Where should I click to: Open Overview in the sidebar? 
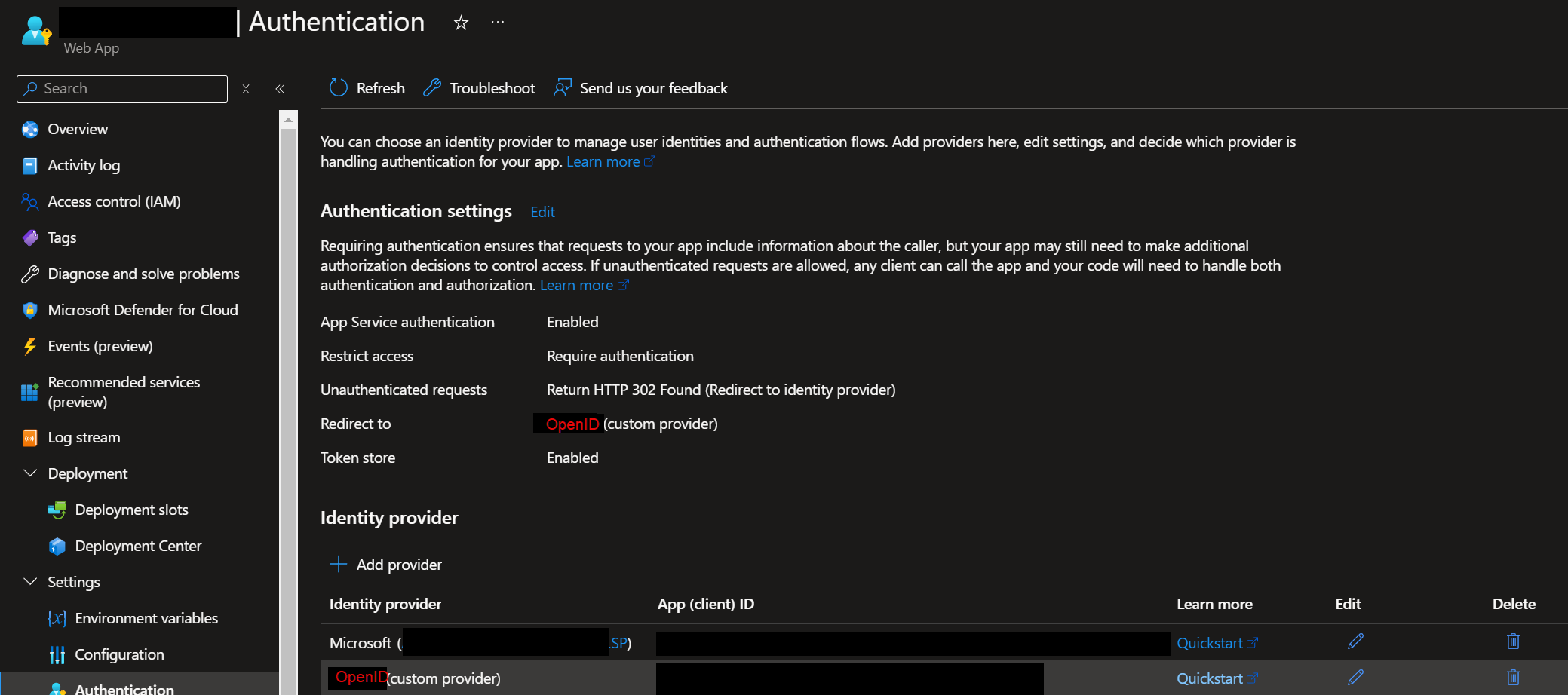pyautogui.click(x=78, y=130)
